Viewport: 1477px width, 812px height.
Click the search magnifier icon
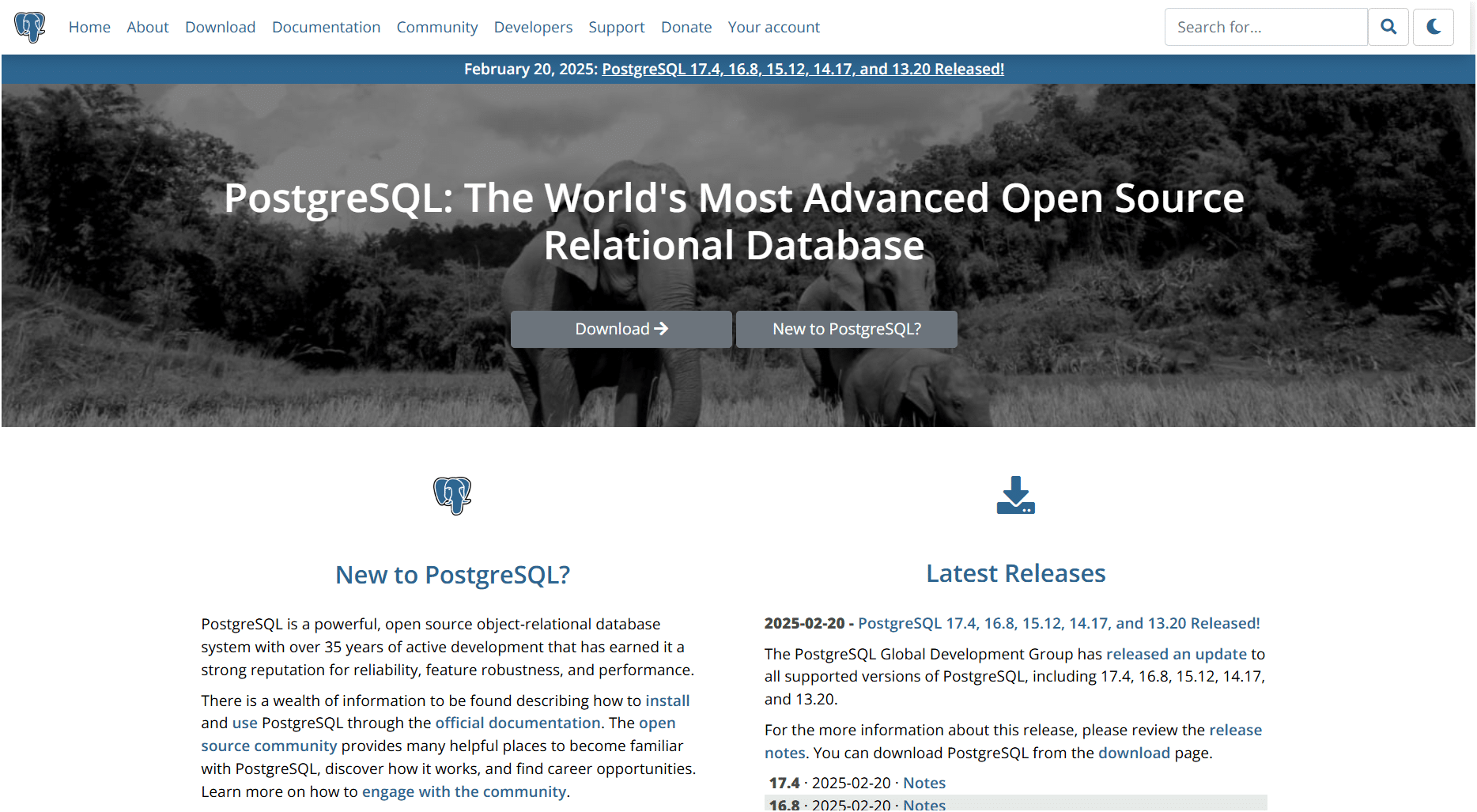click(1388, 26)
